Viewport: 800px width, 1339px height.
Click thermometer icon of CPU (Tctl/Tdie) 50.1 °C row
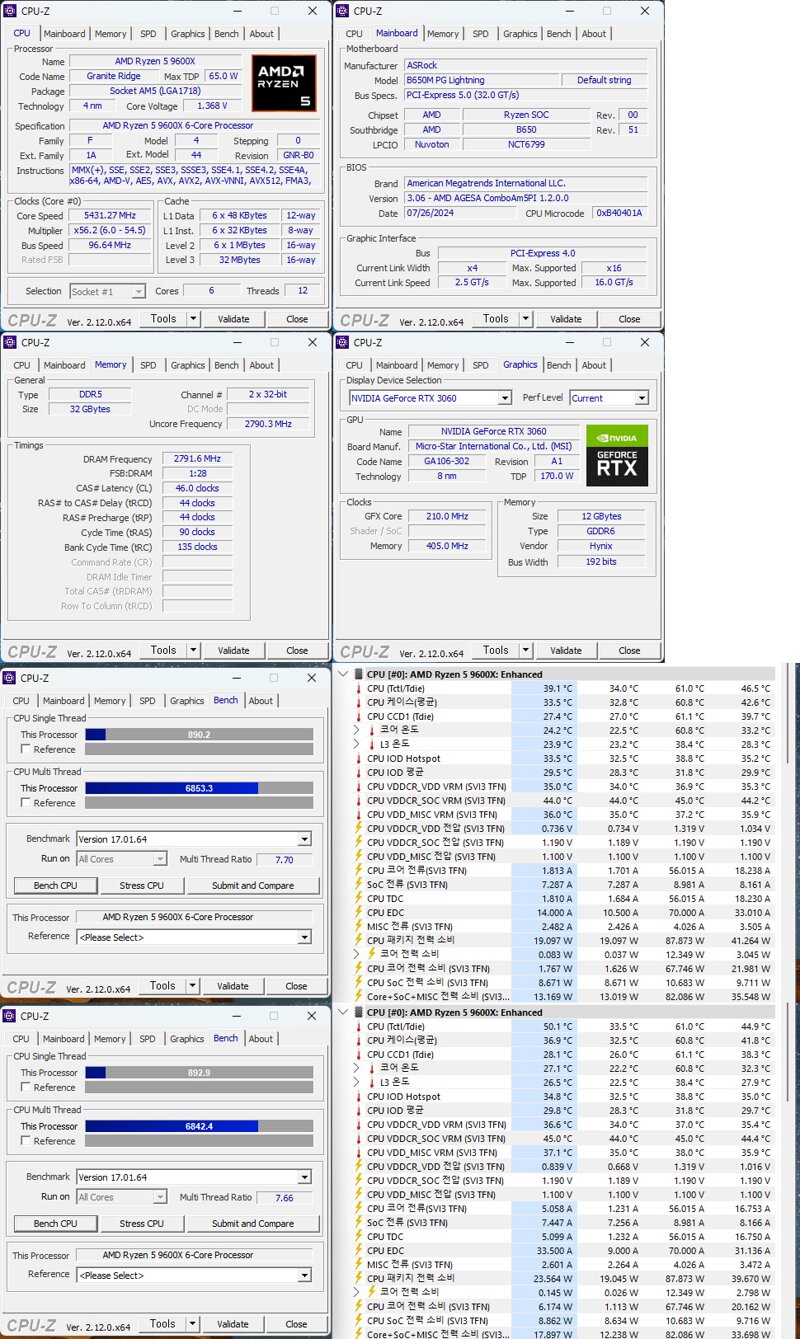tap(359, 1026)
